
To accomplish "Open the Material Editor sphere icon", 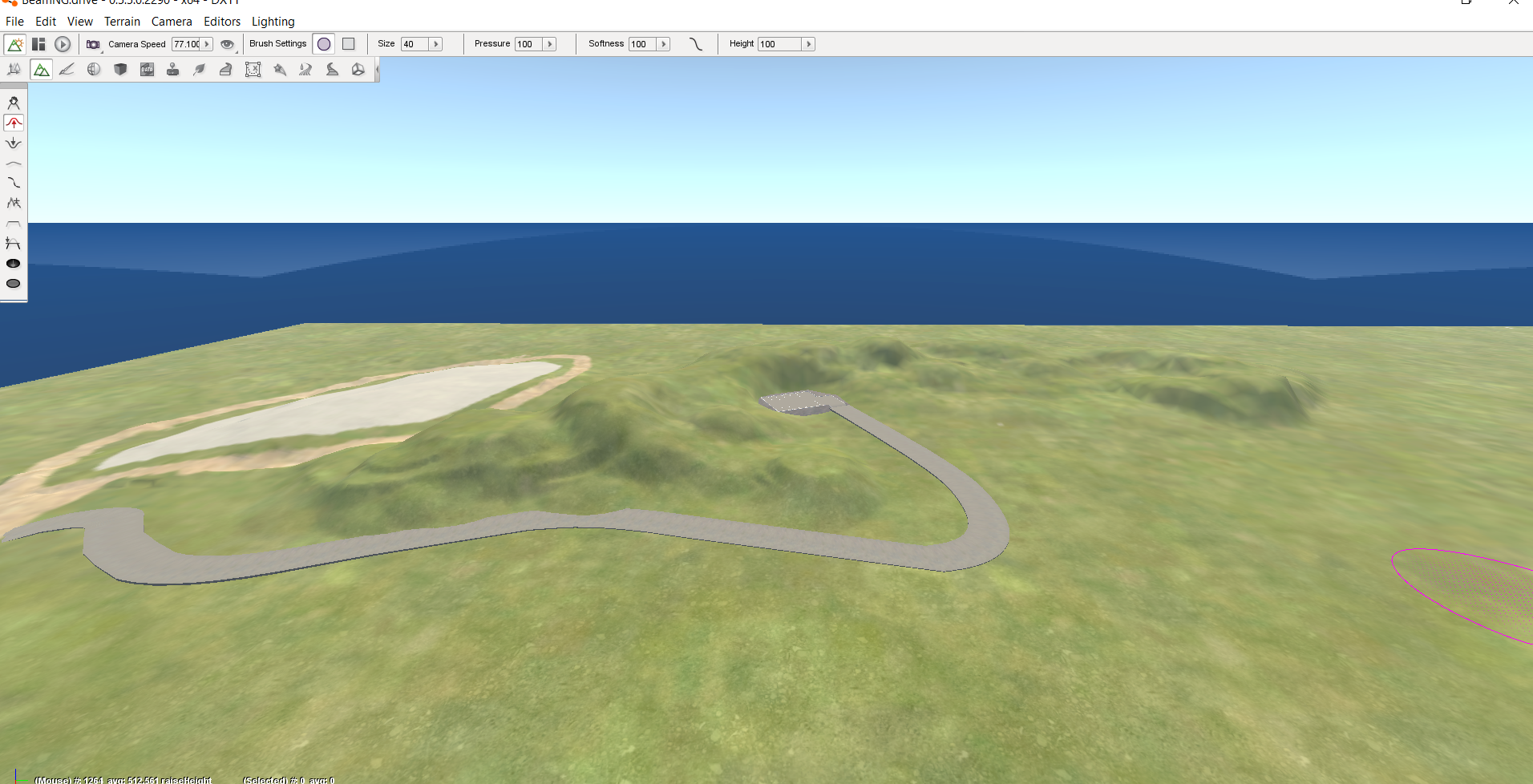I will (94, 70).
